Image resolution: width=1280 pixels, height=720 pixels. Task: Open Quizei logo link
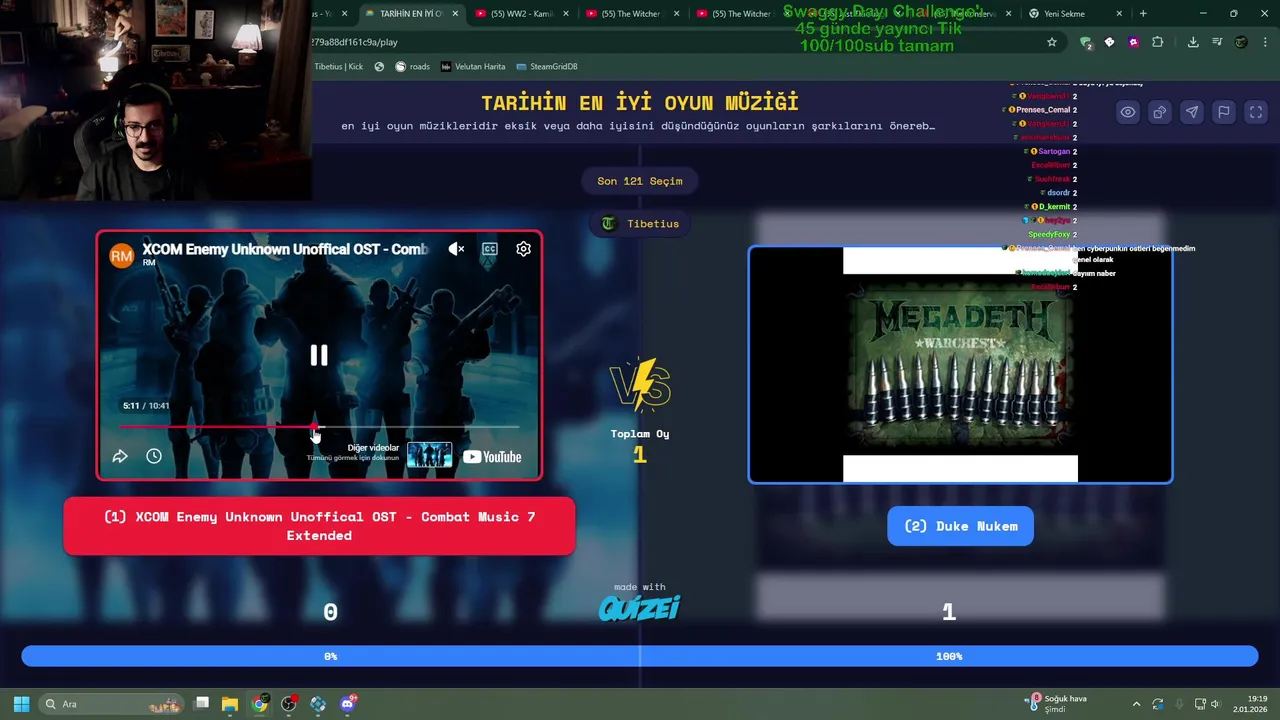pos(639,608)
